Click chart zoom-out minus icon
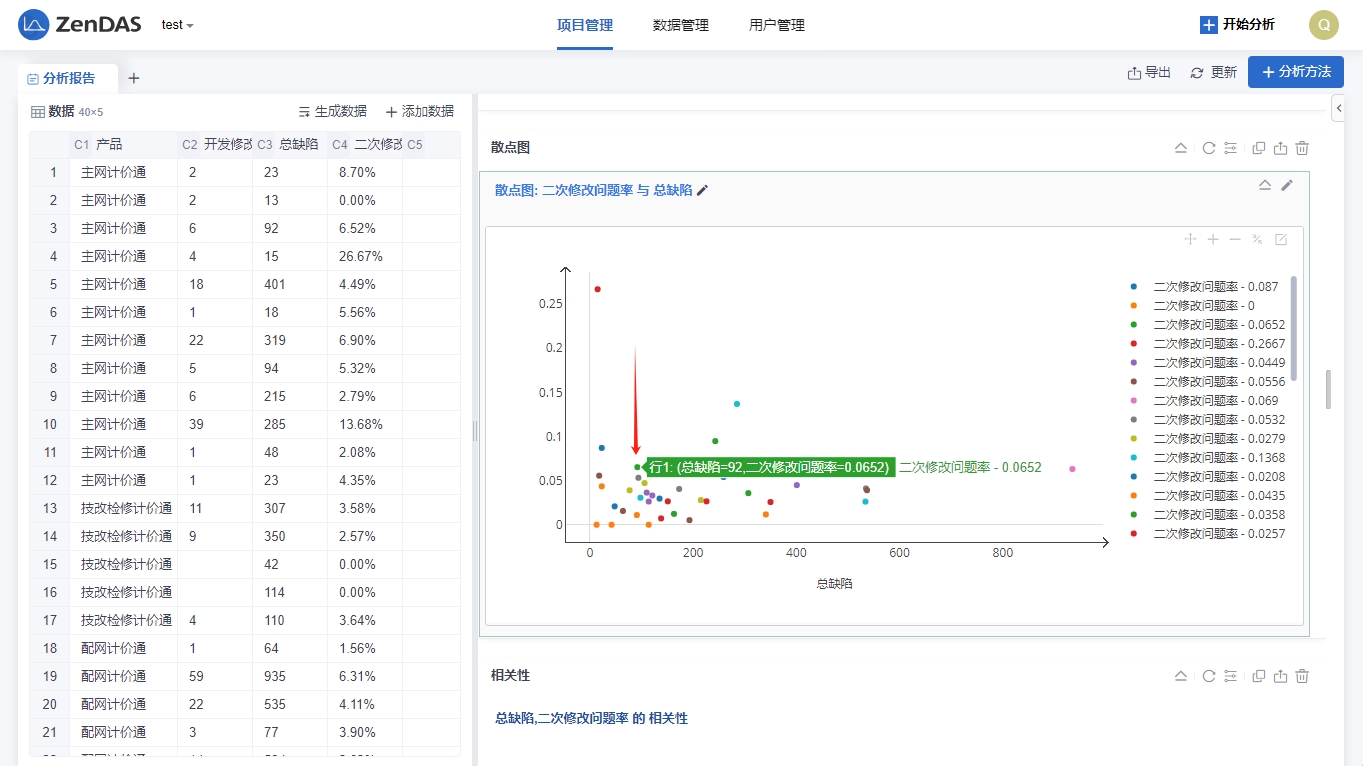 pos(1235,239)
